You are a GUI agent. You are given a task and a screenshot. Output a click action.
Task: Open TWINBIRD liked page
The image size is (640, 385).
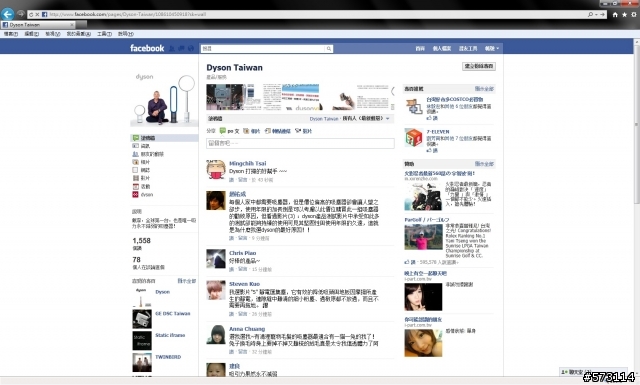click(168, 357)
